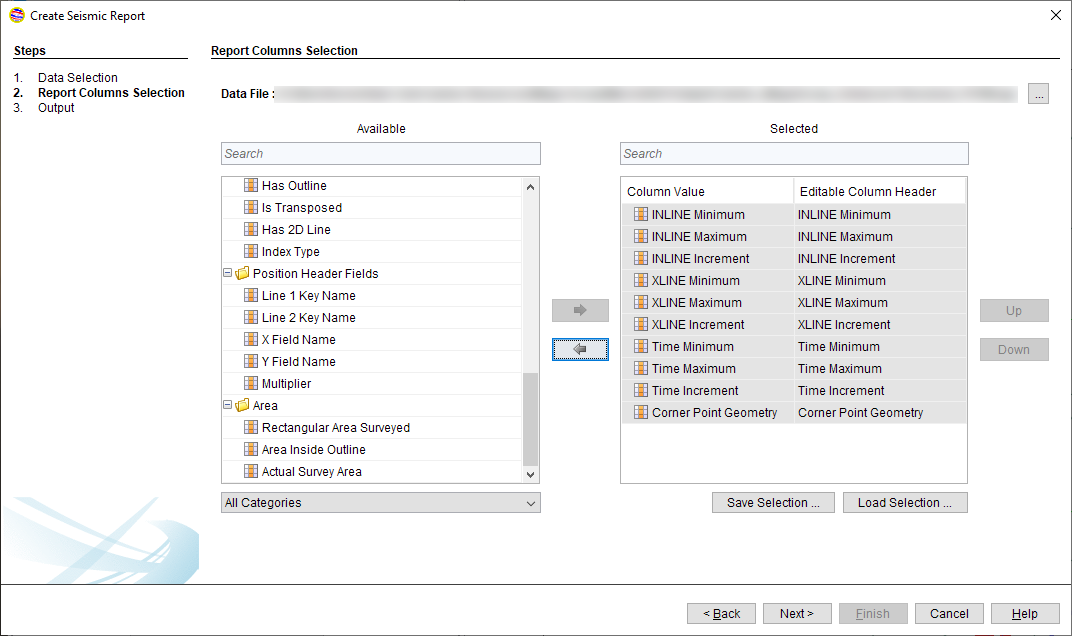The width and height of the screenshot is (1072, 636).
Task: Focus the Selected search field
Action: tap(794, 154)
